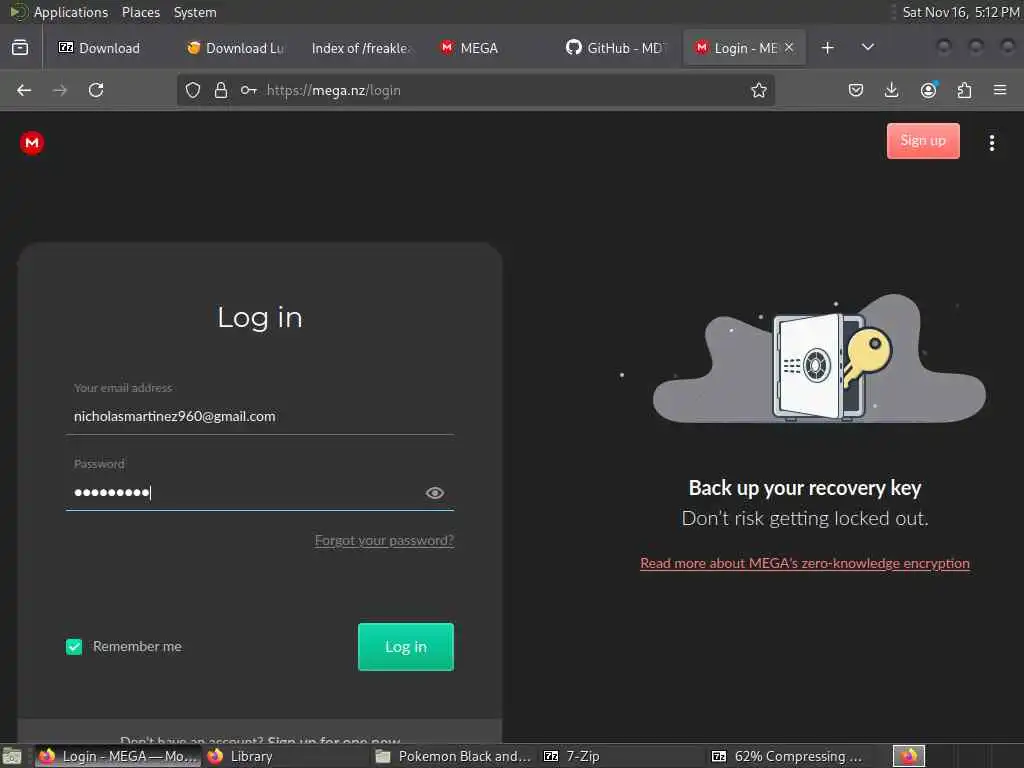Open the MEGA page options menu

pyautogui.click(x=991, y=142)
